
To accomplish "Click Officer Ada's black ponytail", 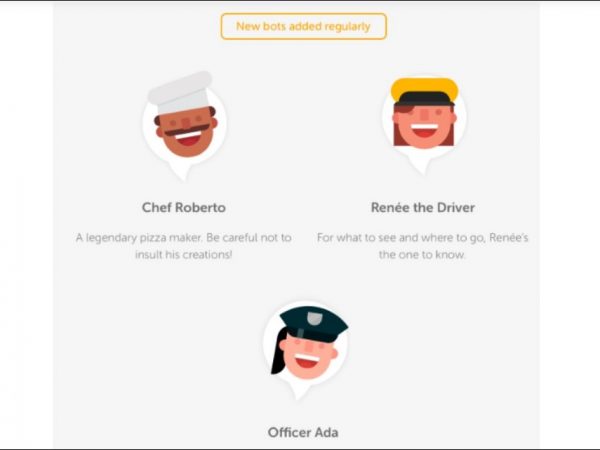I will (x=279, y=352).
